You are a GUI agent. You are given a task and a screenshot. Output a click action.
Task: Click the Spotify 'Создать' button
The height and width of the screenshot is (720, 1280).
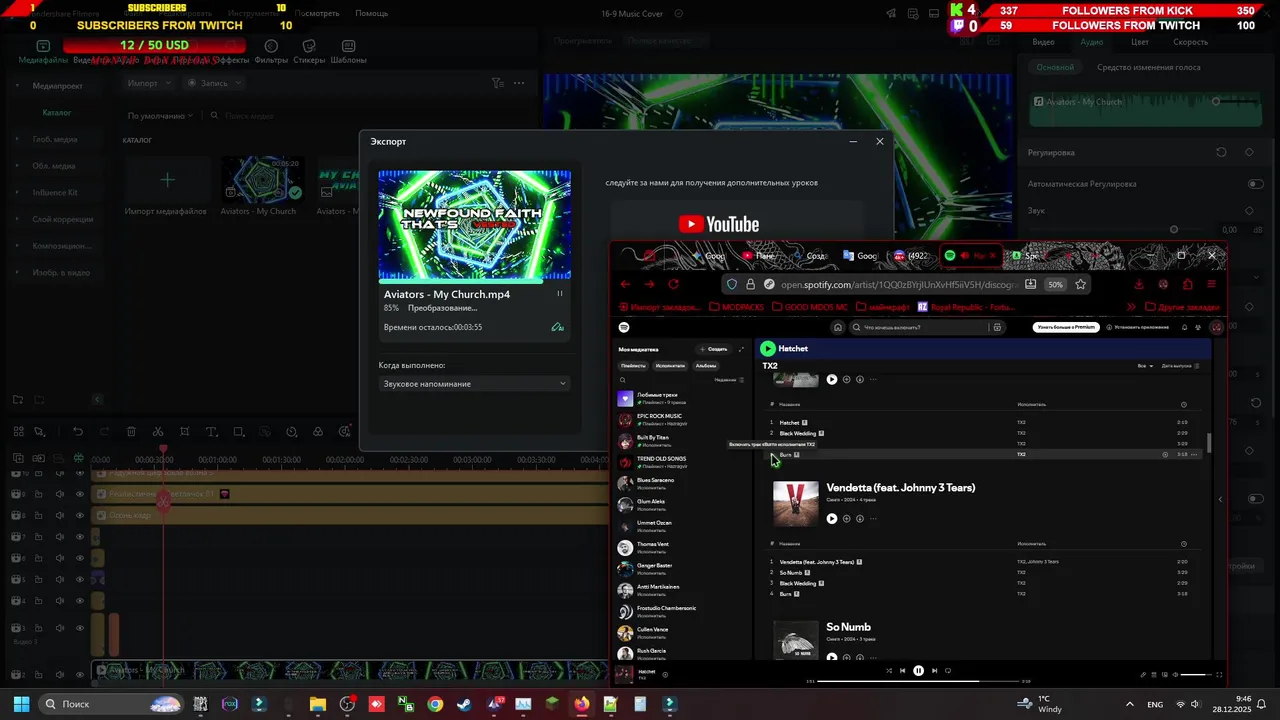coord(714,349)
